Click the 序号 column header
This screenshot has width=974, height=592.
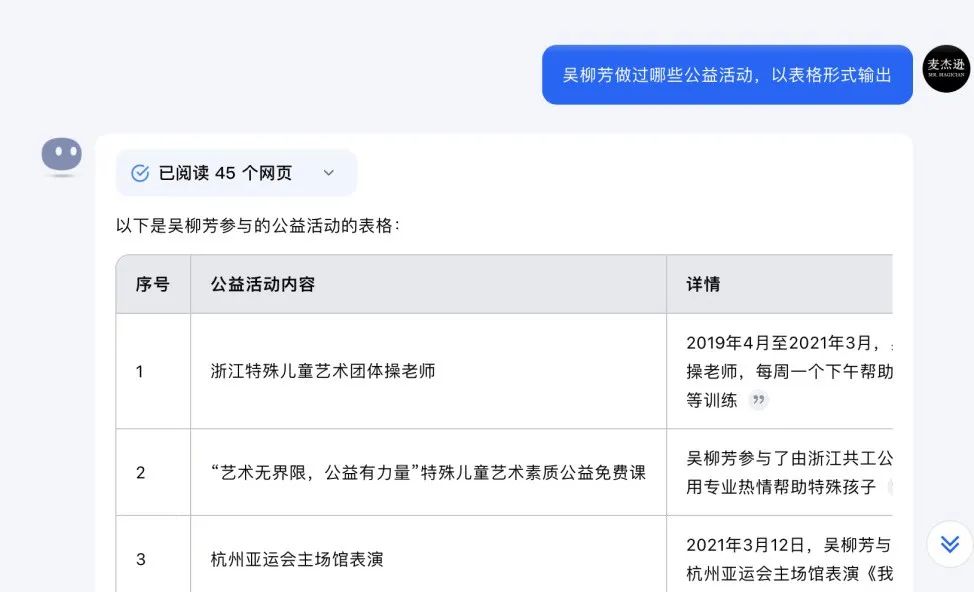153,284
